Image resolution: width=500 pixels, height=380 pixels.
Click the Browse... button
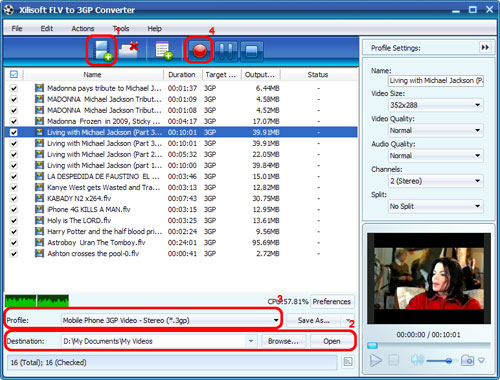tap(283, 341)
